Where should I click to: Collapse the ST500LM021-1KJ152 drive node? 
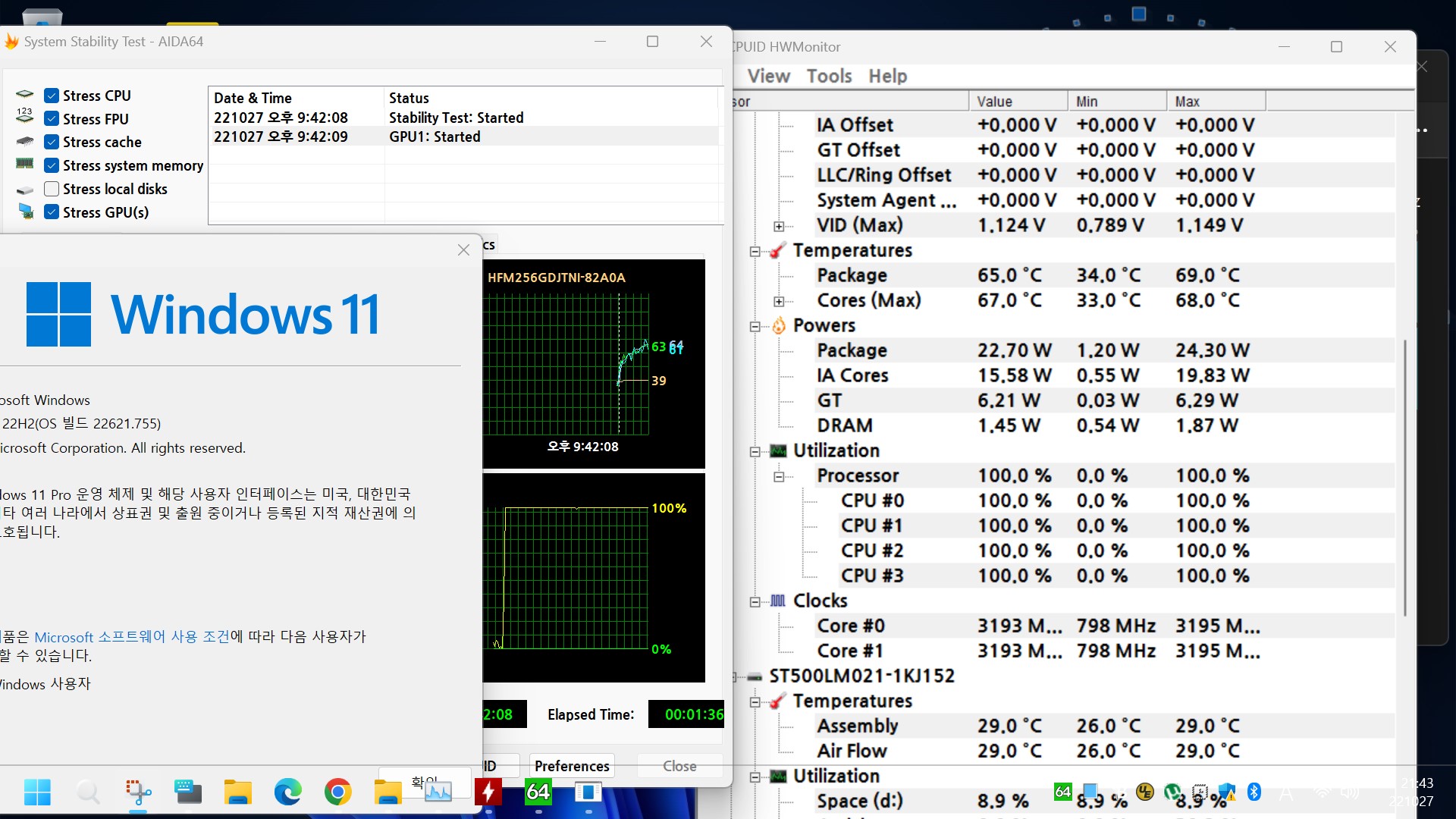pos(734,676)
